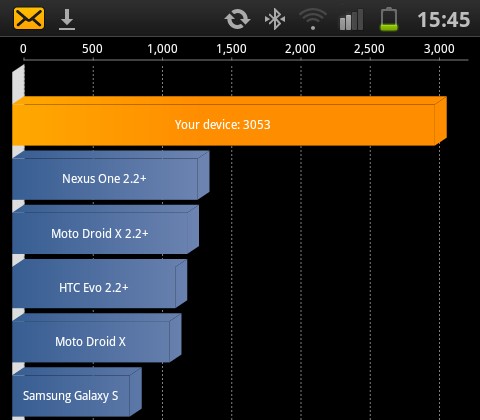This screenshot has height=420, width=480.
Task: Tap the sync status icon
Action: [x=237, y=19]
